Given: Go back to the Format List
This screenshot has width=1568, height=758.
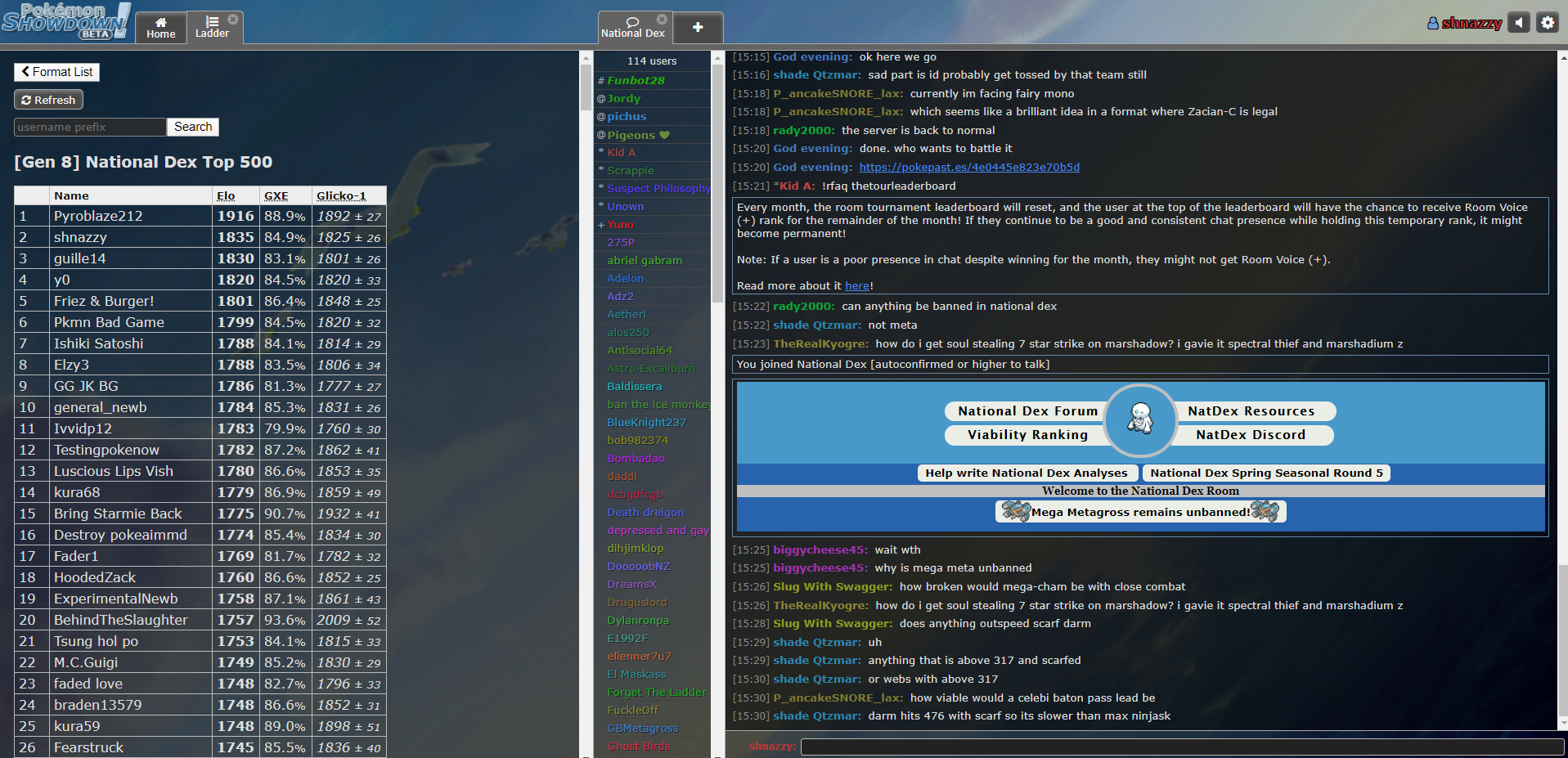Looking at the screenshot, I should (56, 72).
